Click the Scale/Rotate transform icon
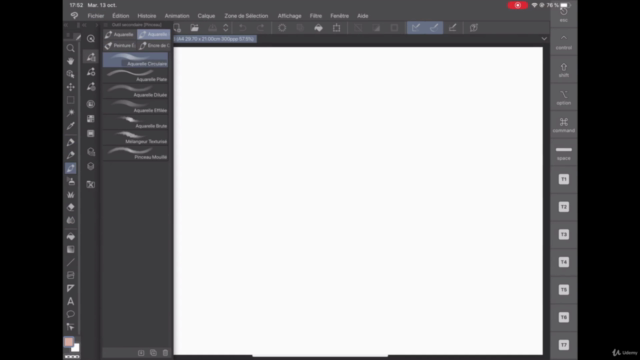Screen dimensions: 640x360 coord(336,28)
